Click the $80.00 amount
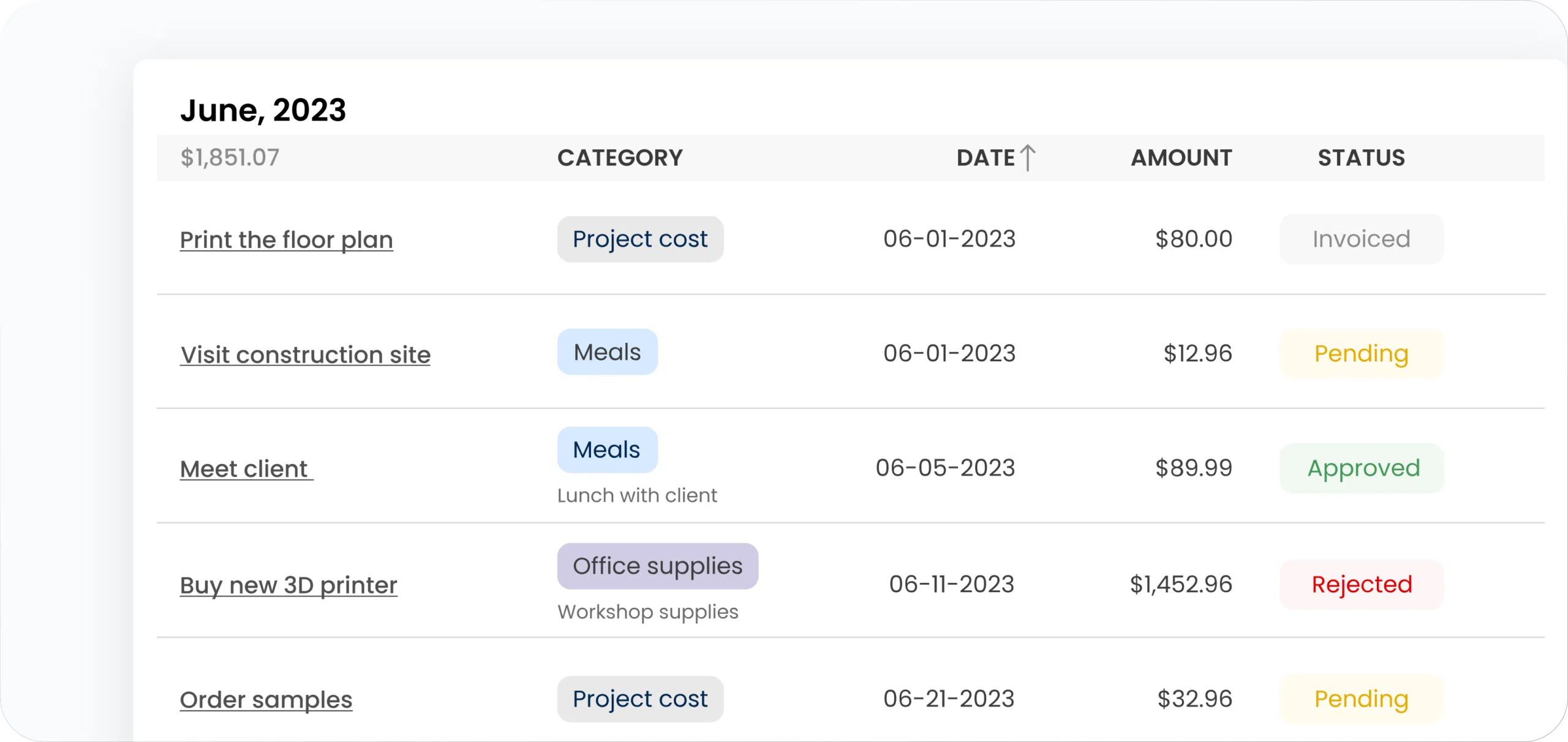The image size is (1568, 742). (1194, 239)
